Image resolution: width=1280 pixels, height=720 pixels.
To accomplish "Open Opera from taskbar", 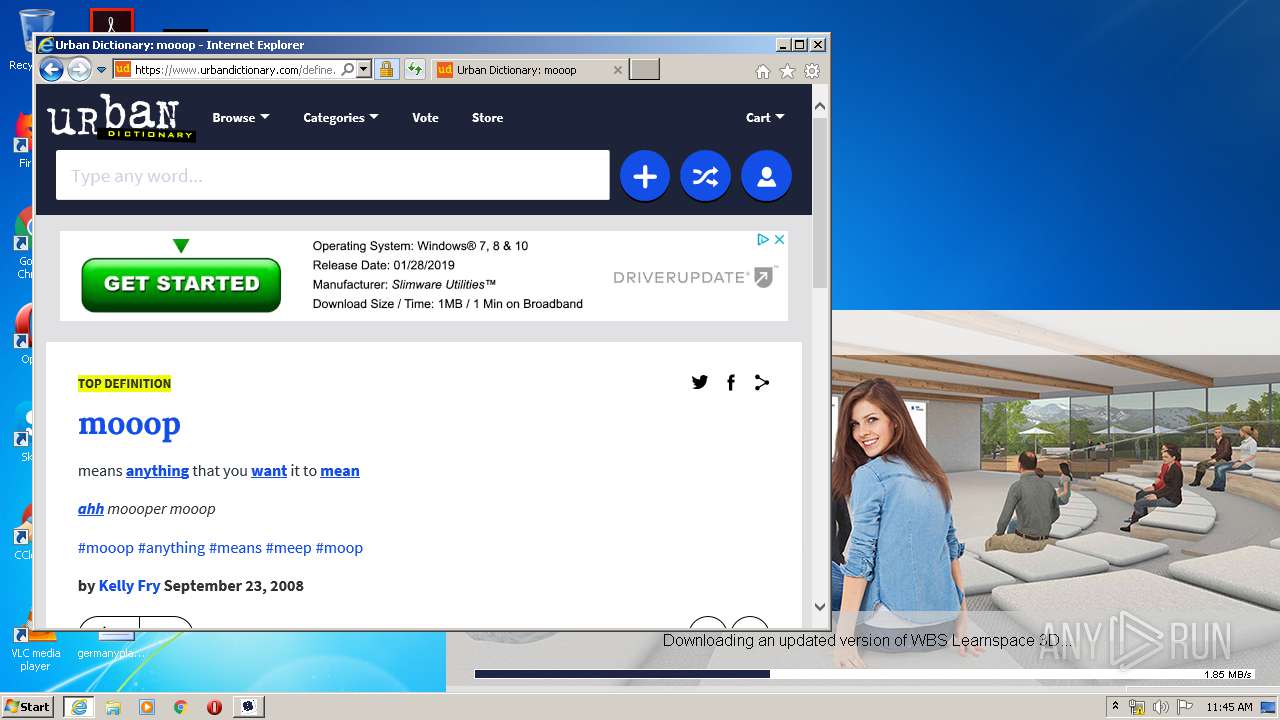I will [214, 707].
